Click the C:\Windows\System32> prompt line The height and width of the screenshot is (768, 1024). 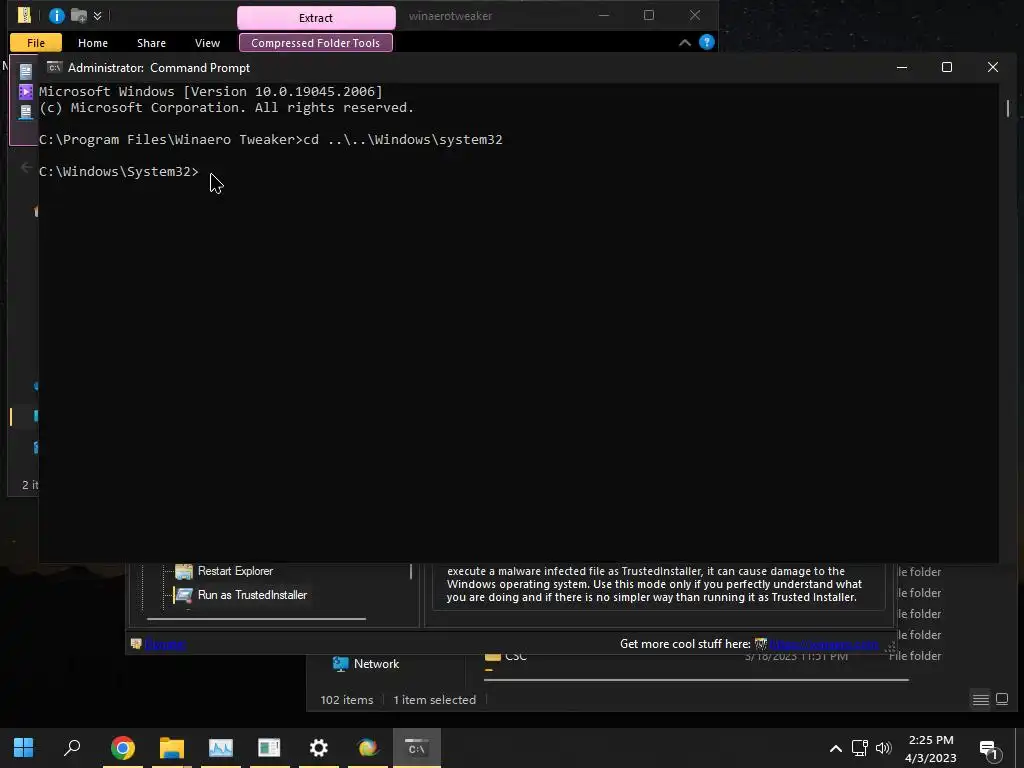119,171
